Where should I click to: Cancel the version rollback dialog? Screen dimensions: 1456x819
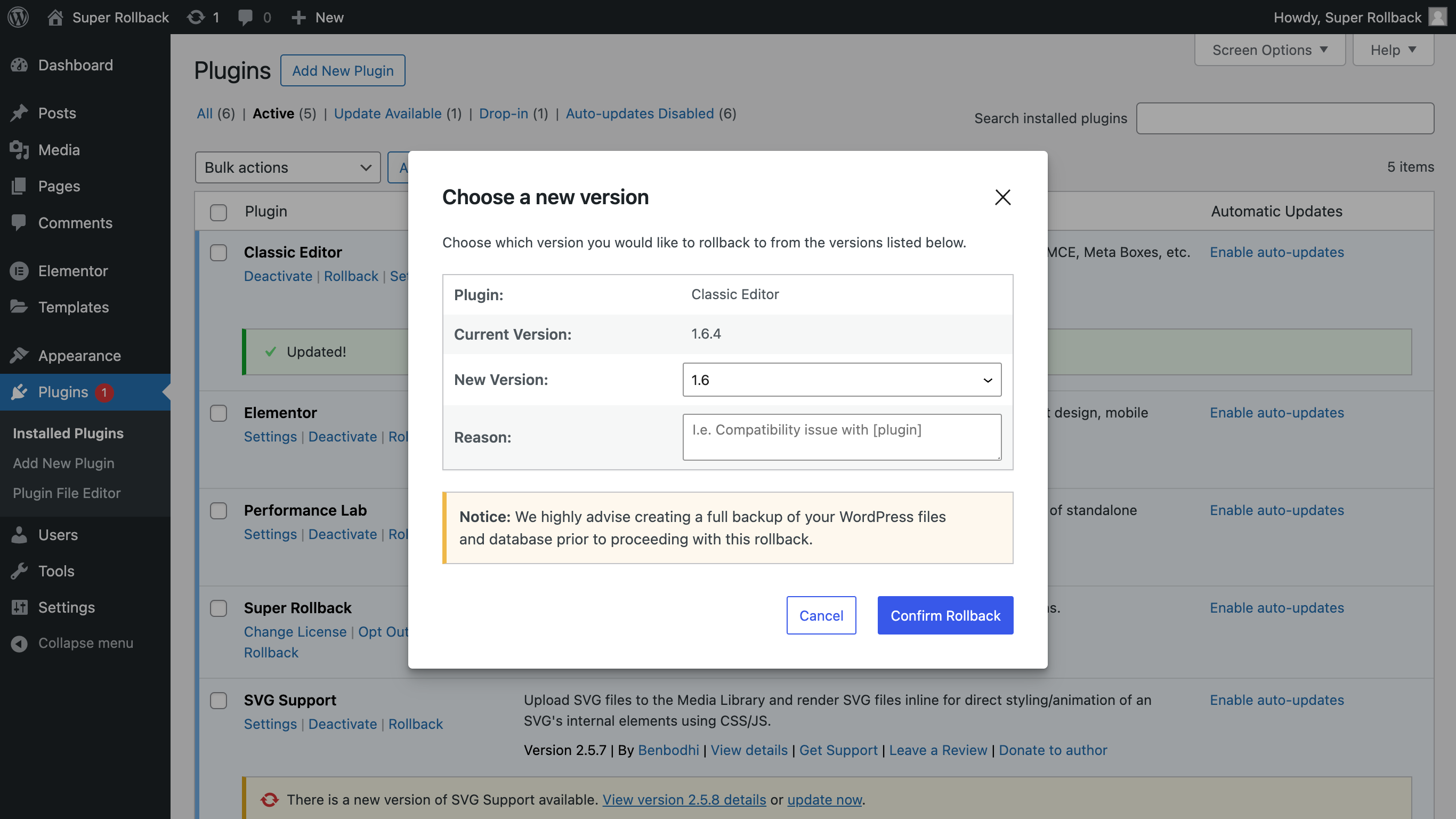tap(821, 615)
